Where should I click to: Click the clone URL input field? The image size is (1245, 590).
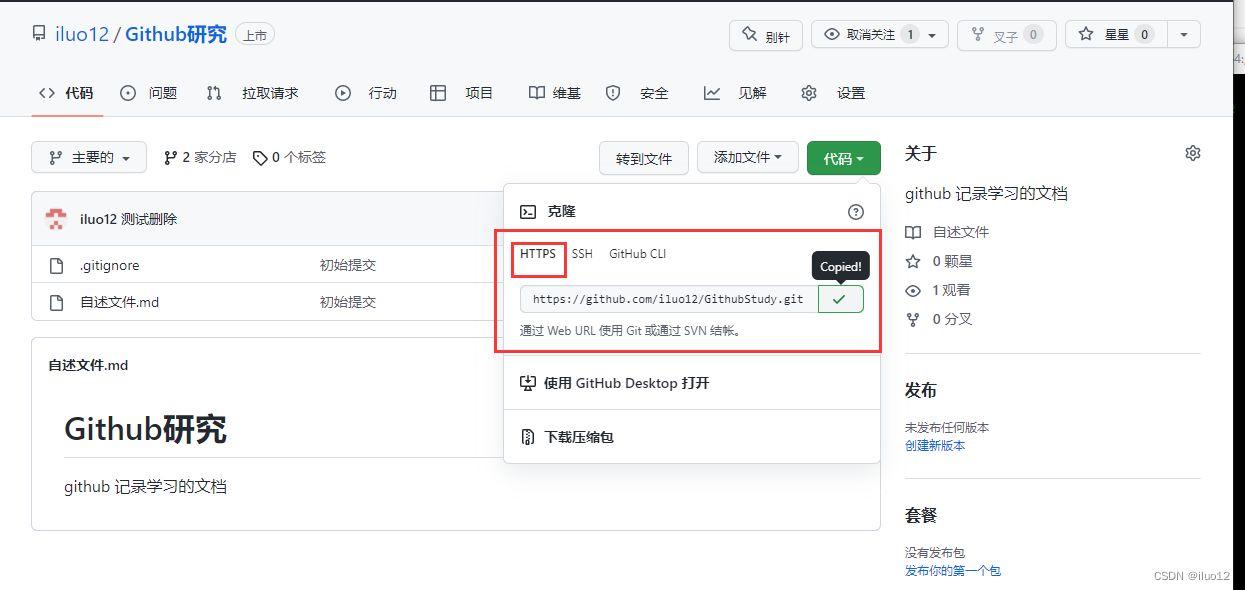669,299
